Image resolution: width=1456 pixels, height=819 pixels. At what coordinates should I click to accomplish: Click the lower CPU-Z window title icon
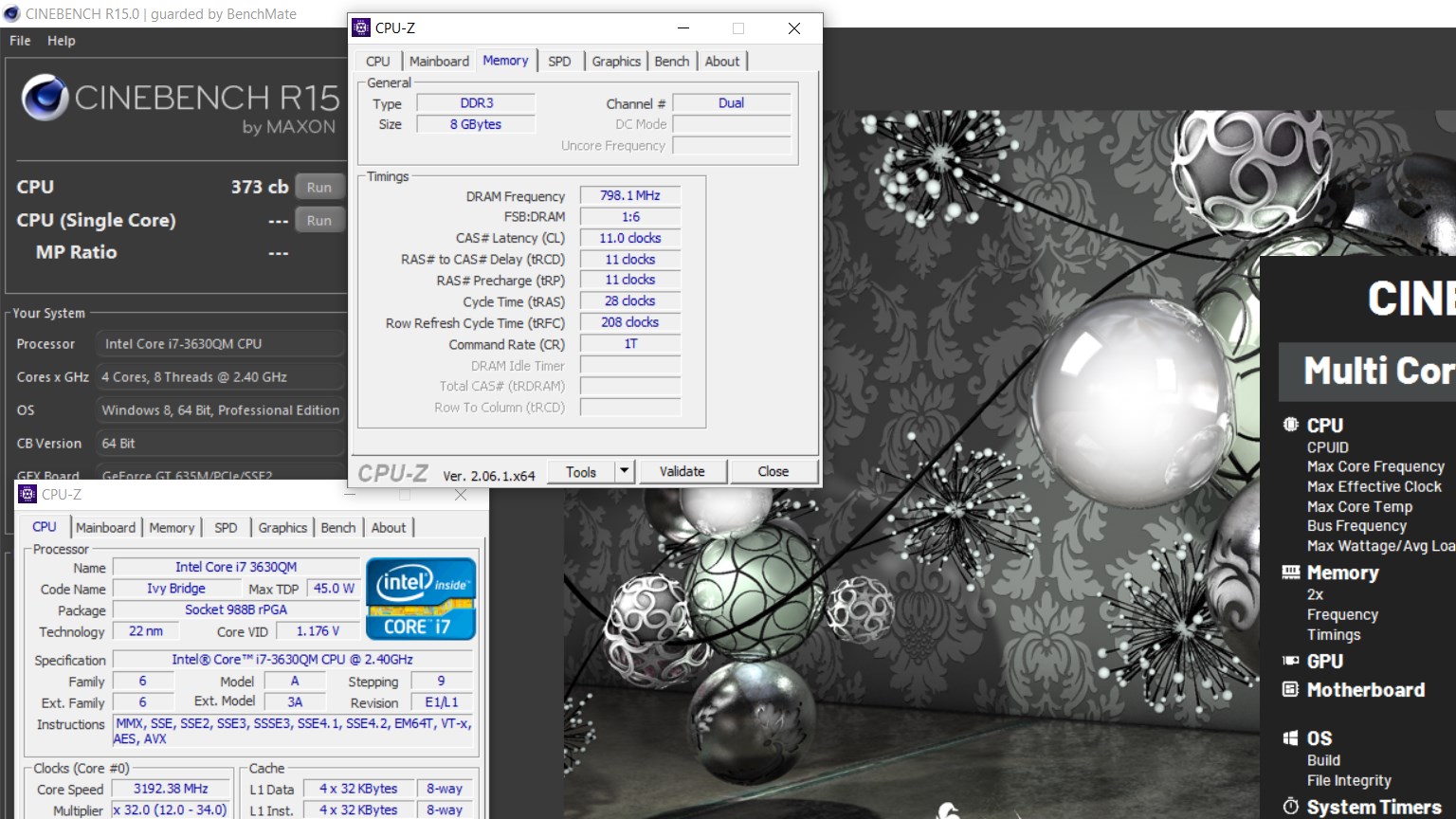coord(27,494)
